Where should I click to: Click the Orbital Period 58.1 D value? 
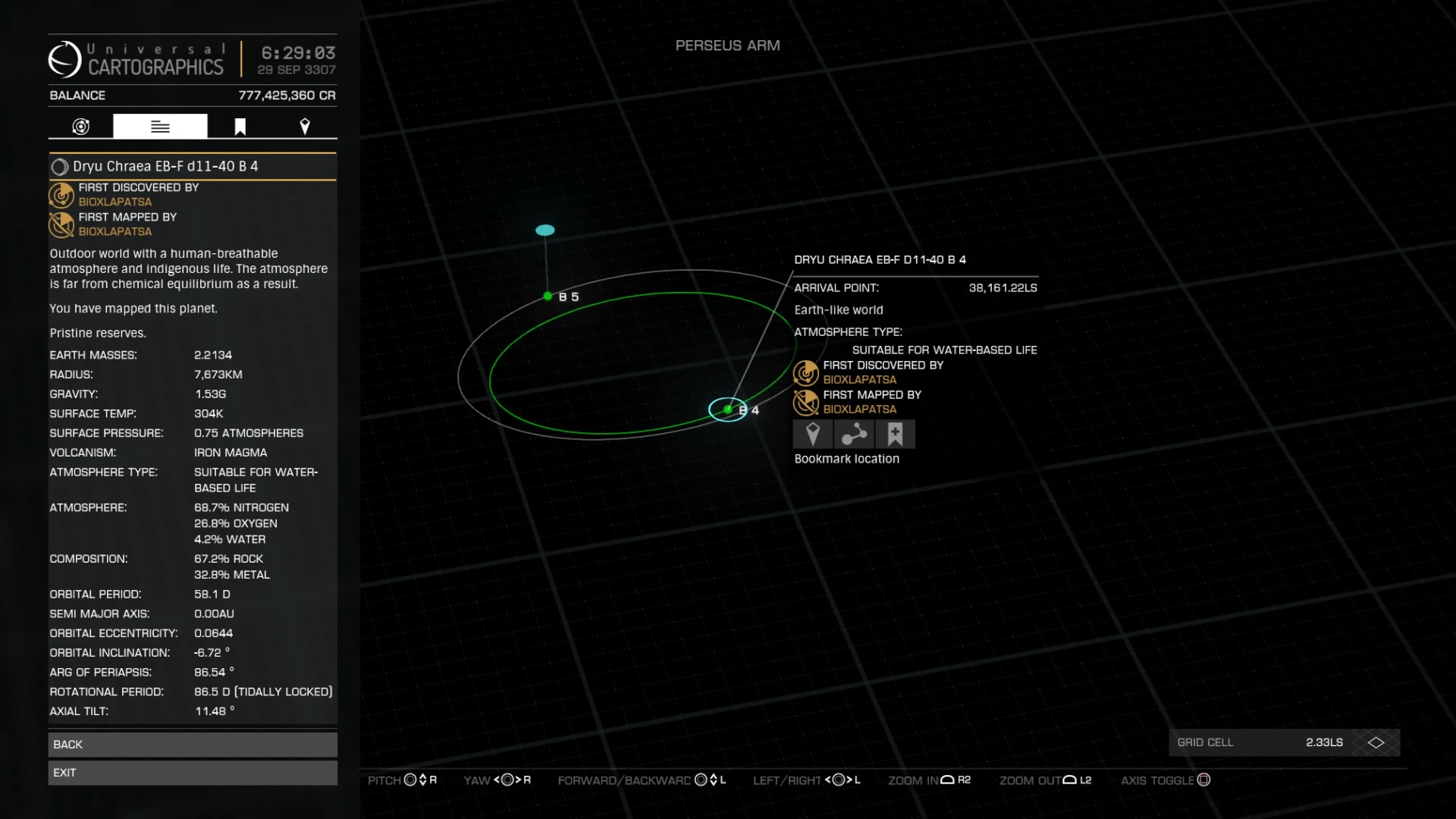tap(212, 595)
